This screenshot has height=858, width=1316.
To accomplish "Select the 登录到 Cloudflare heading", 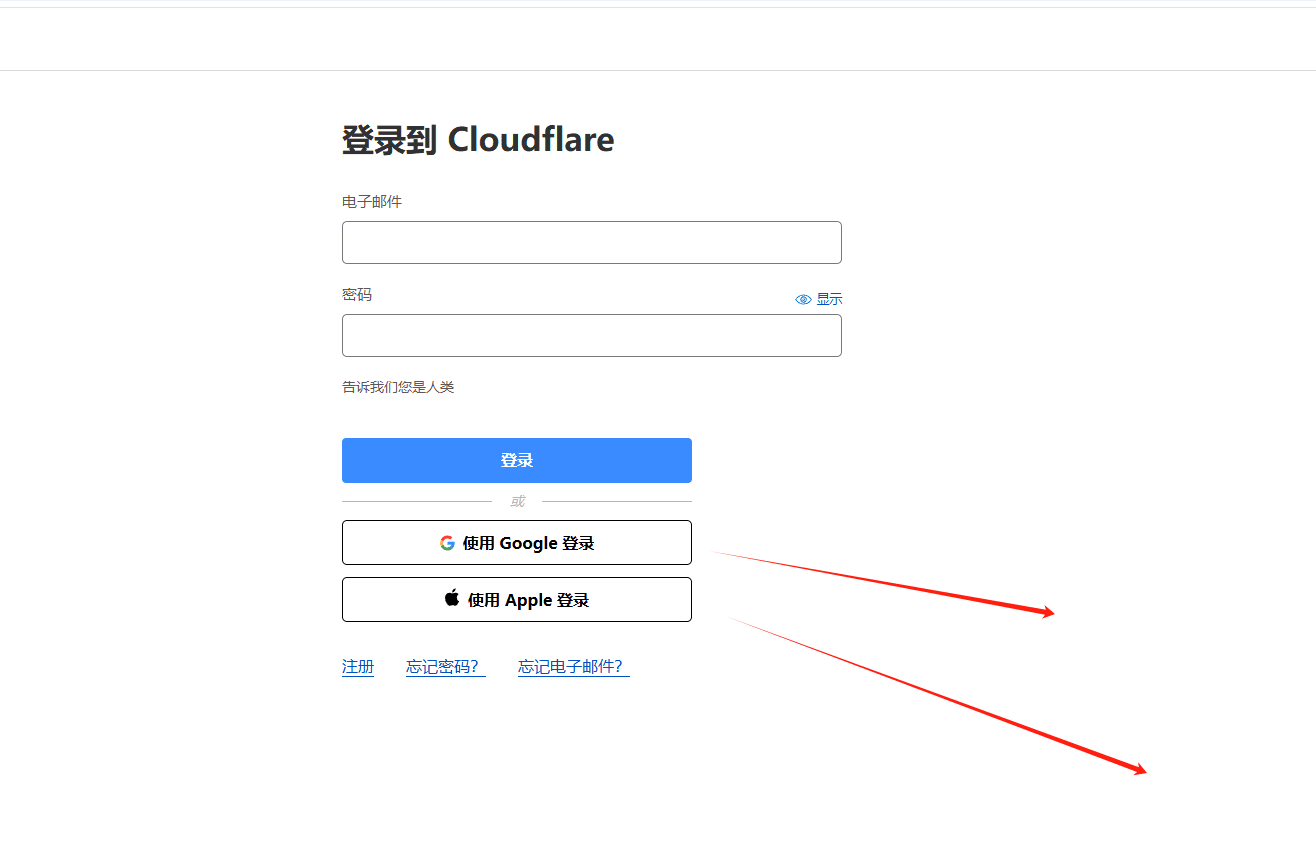I will [478, 139].
